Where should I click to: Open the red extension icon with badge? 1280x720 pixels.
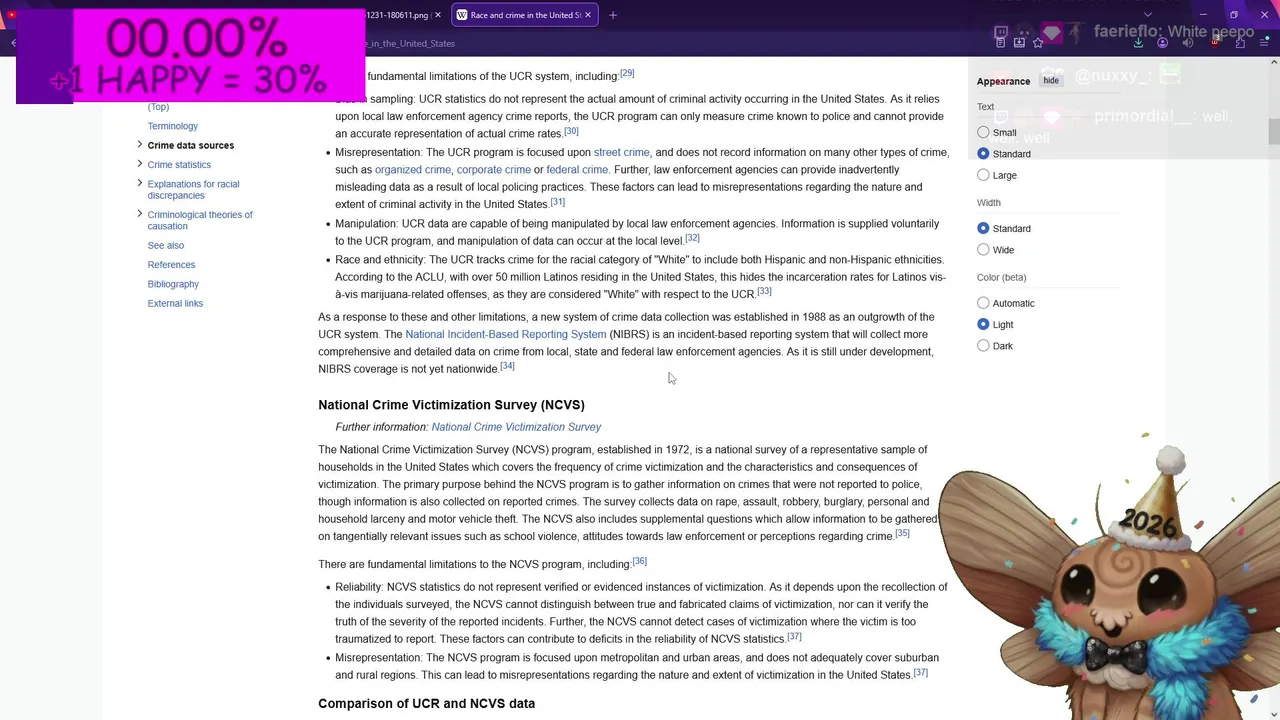click(x=1215, y=42)
